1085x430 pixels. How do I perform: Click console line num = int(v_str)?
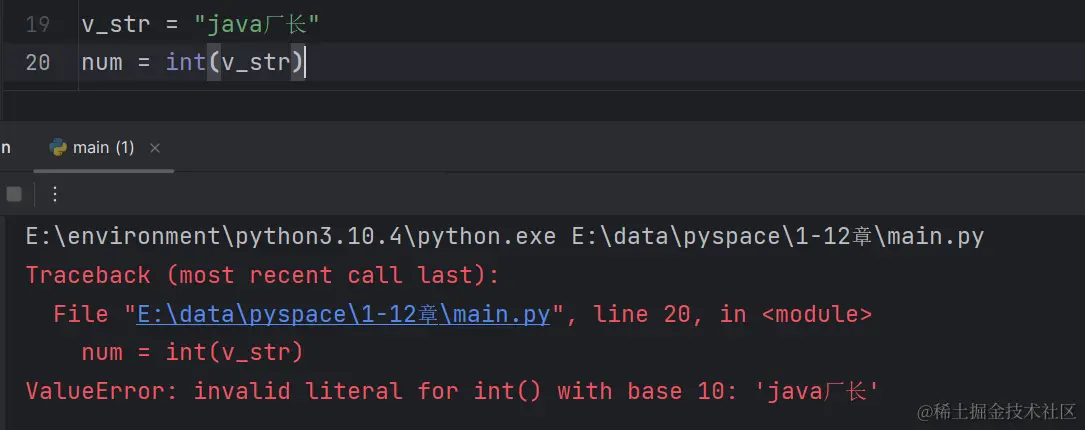tap(192, 353)
